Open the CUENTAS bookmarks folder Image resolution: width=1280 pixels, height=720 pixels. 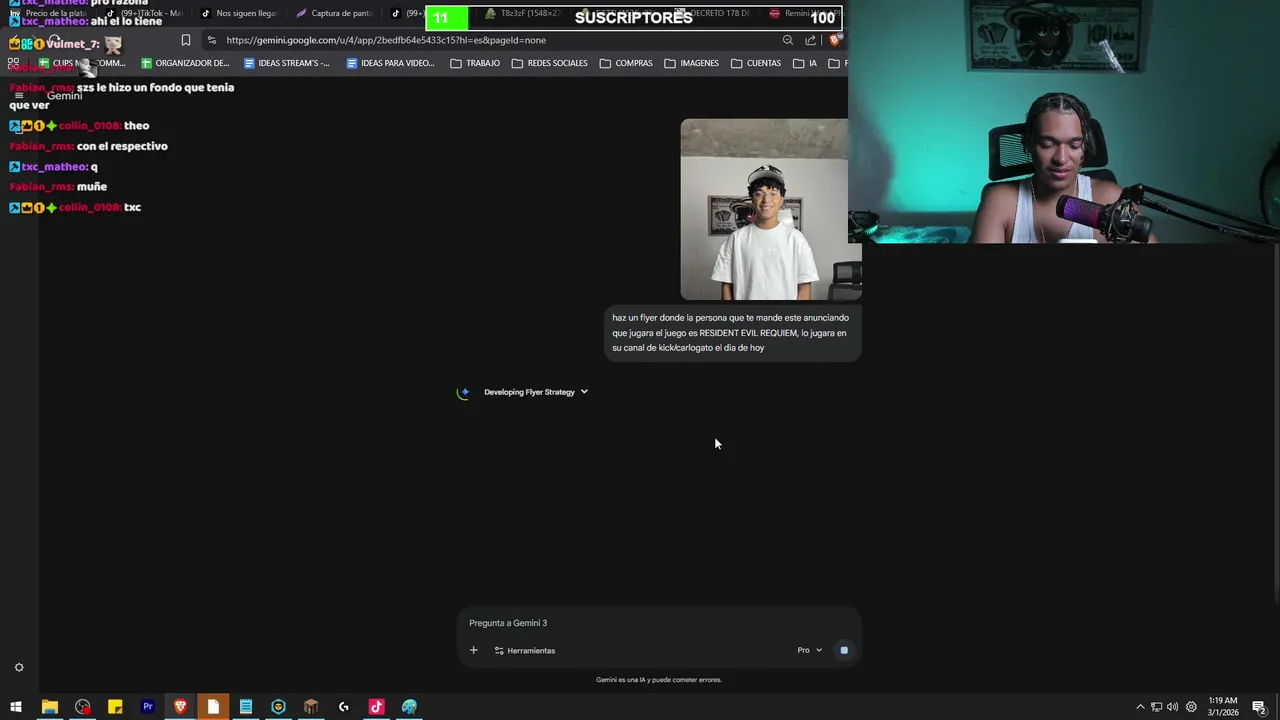pyautogui.click(x=756, y=63)
